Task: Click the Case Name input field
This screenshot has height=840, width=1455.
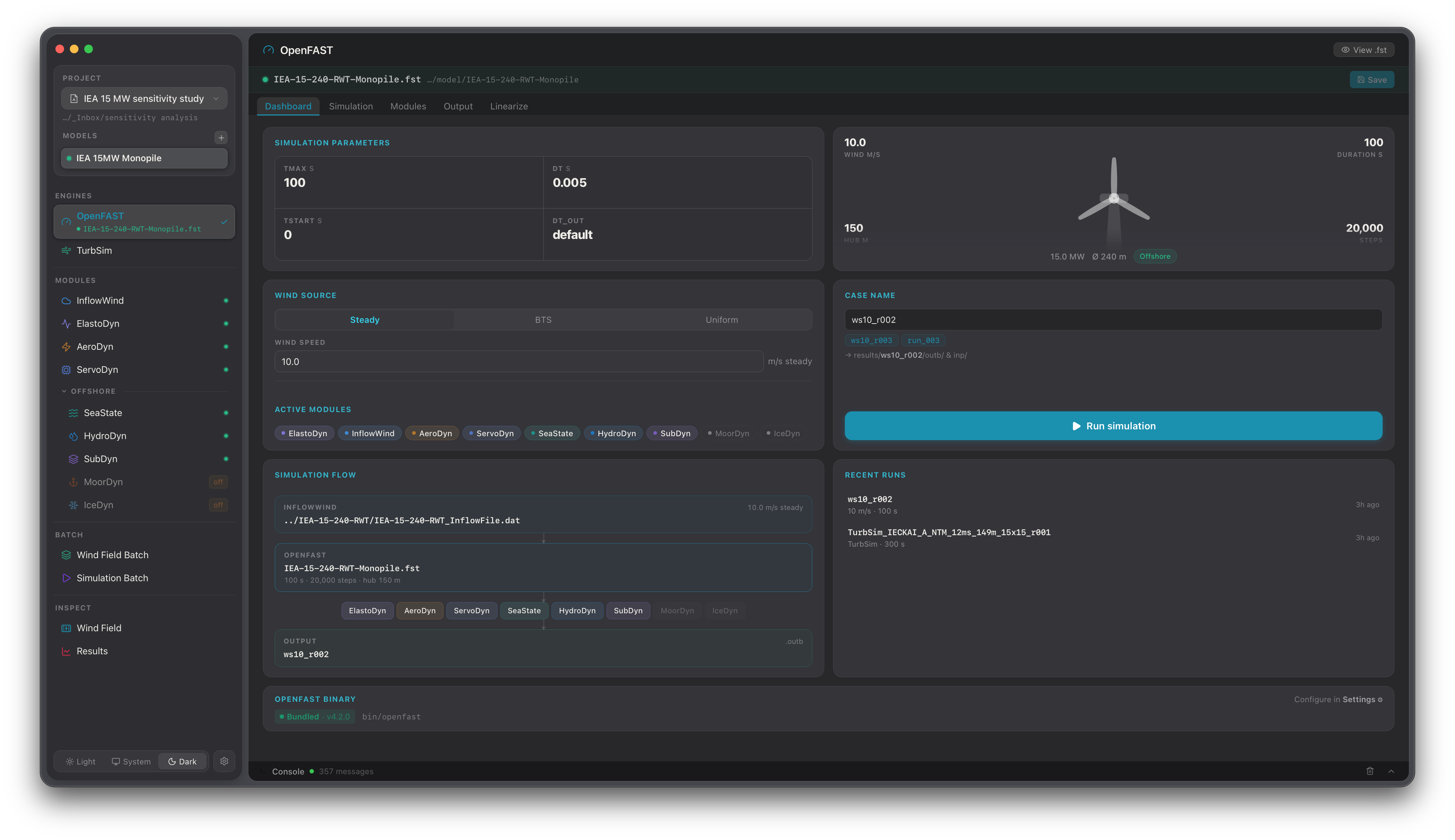Action: (x=1113, y=320)
